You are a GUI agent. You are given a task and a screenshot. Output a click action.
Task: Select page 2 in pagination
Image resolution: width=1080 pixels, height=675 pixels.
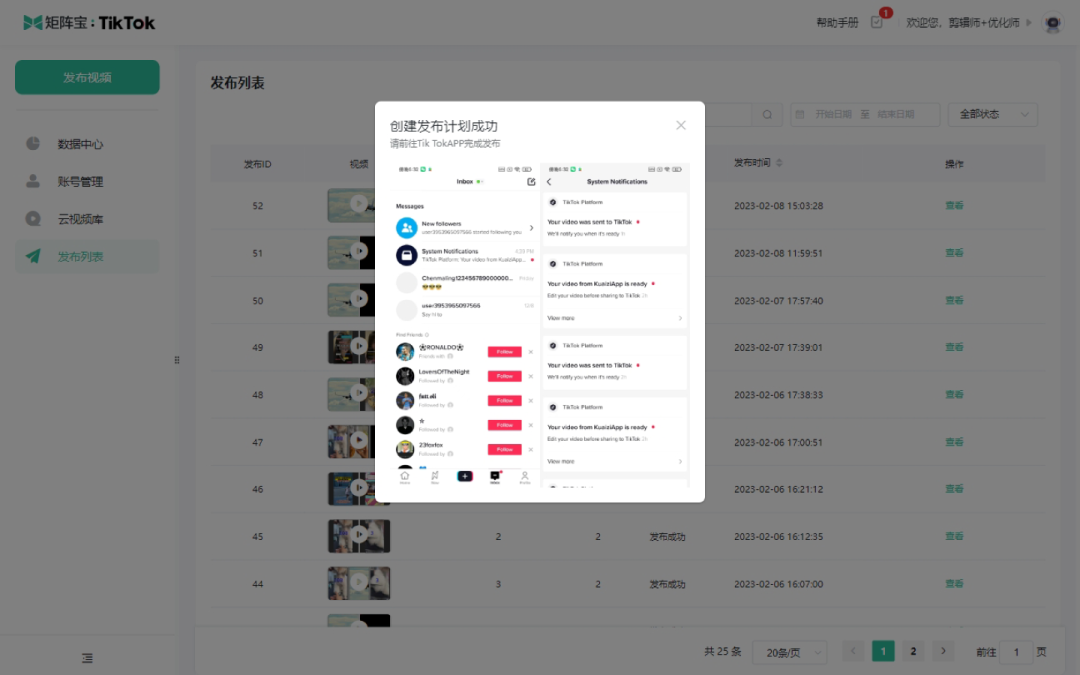coord(913,651)
